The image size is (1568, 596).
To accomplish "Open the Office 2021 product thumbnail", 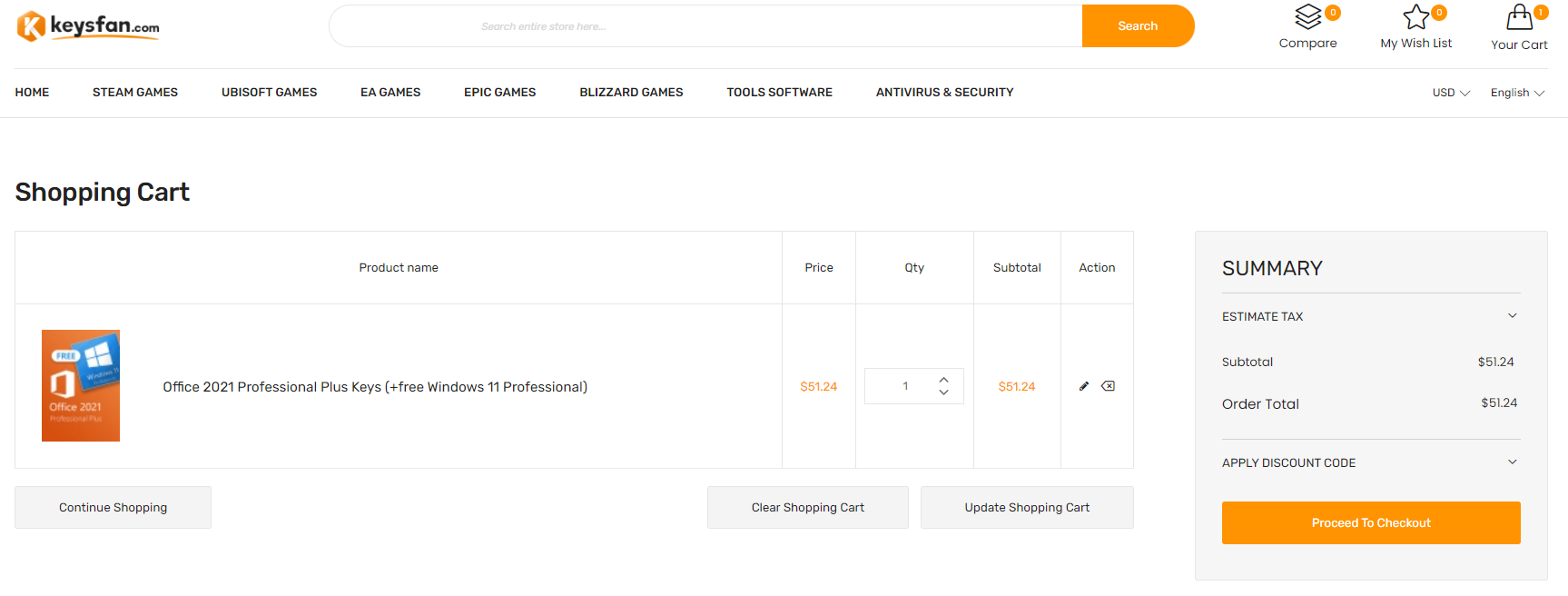I will click(81, 386).
